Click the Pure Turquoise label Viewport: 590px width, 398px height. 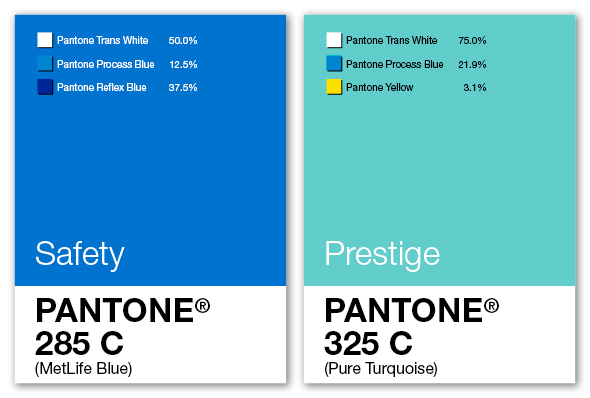(381, 369)
